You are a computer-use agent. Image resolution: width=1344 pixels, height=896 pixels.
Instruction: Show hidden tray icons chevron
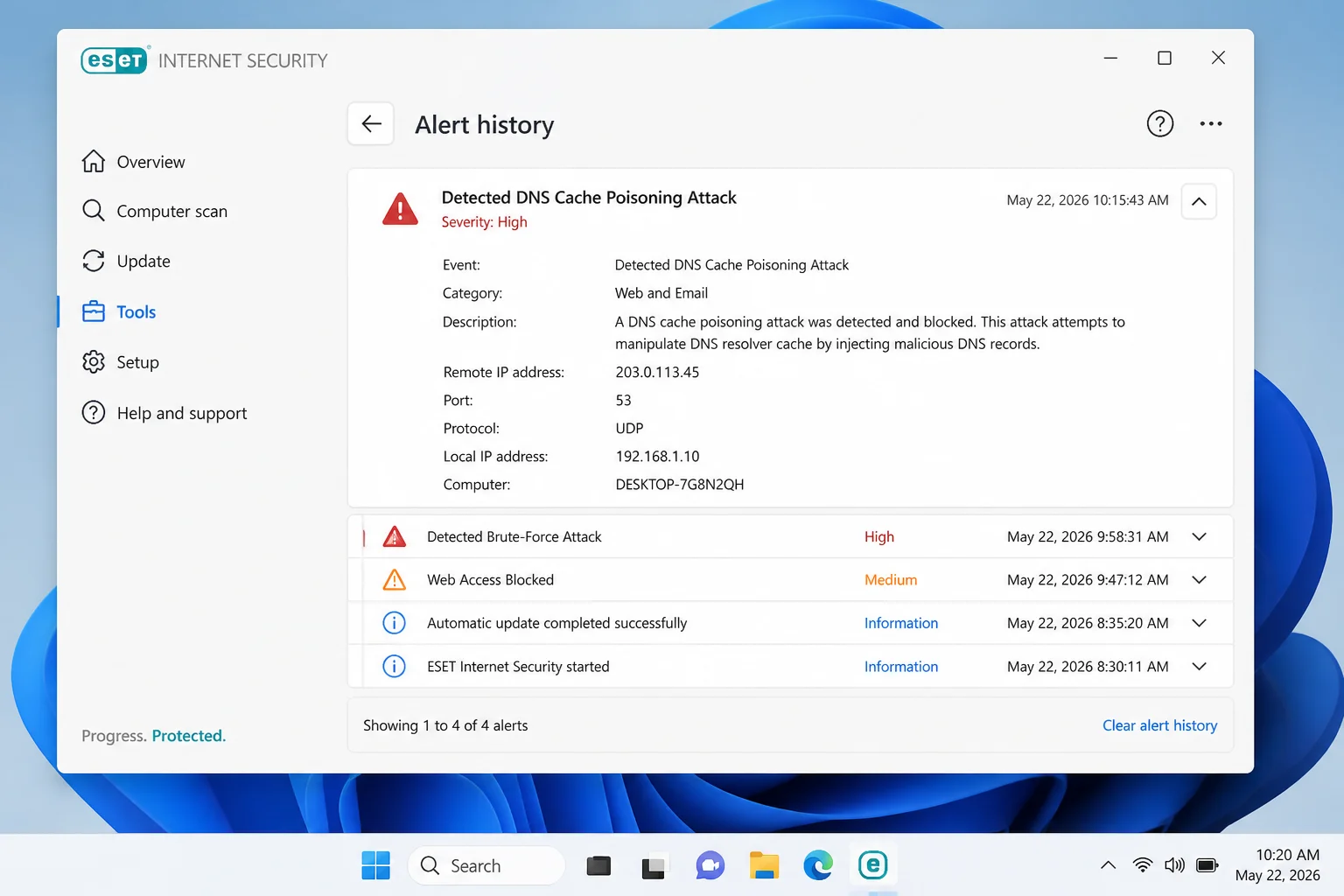(x=1108, y=865)
